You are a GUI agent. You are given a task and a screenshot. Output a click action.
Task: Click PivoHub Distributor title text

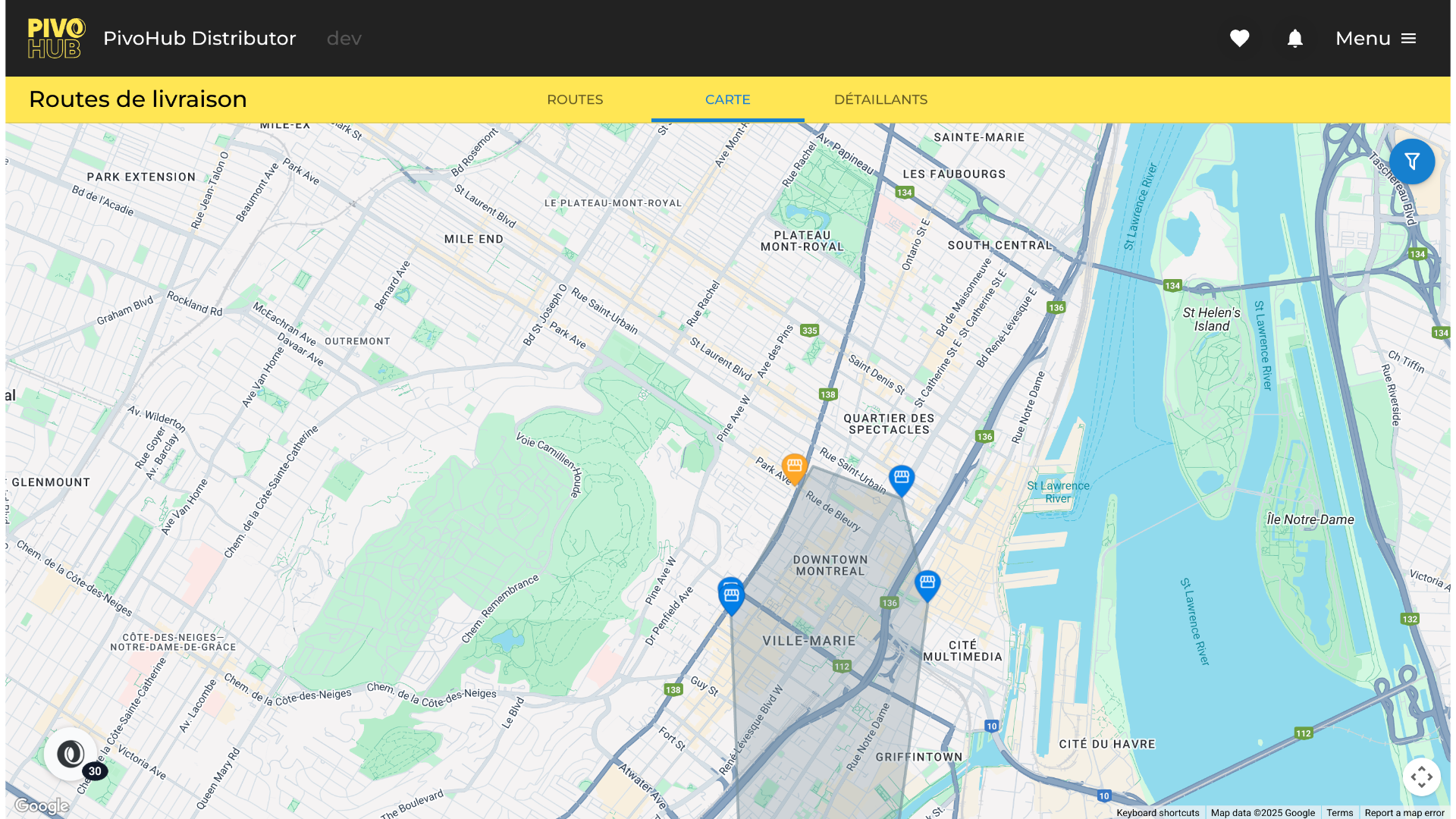(x=199, y=39)
